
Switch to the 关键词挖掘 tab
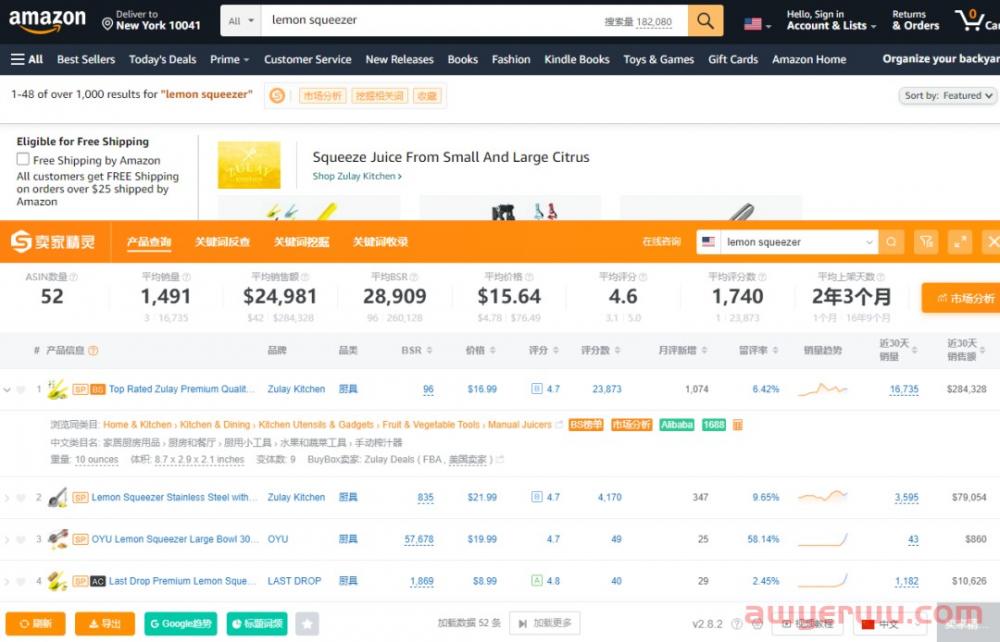coord(301,242)
